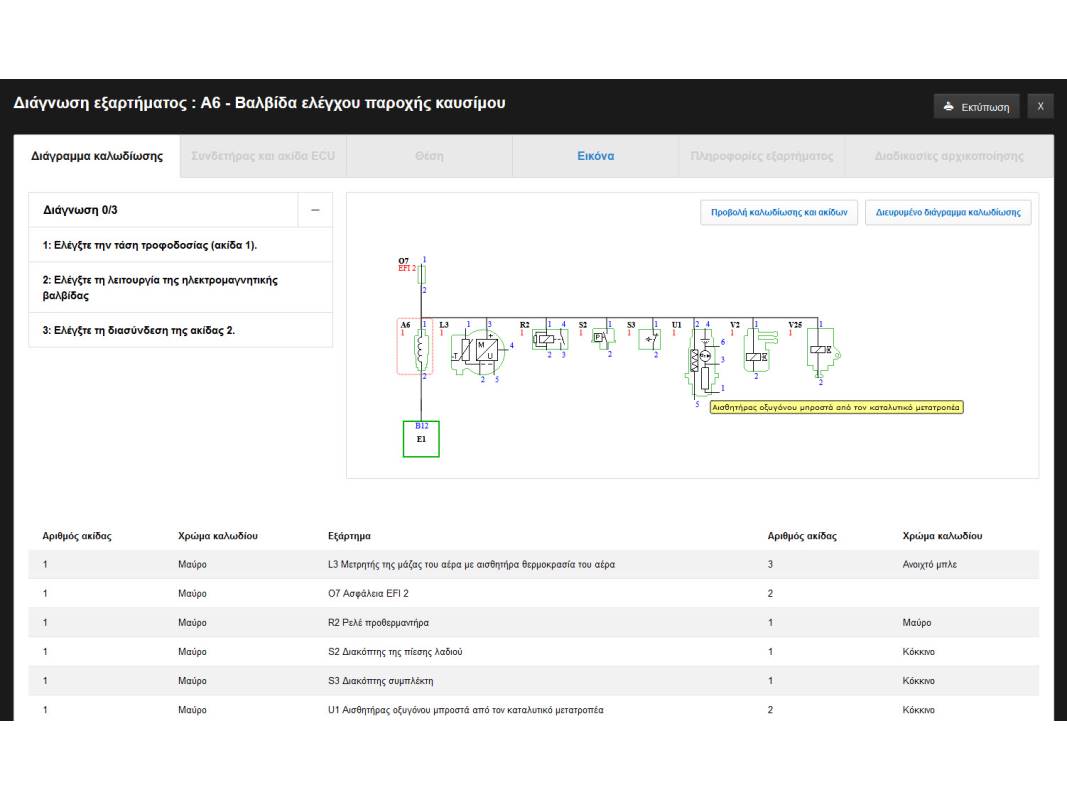Select the S2 oil pressure switch symbol

[603, 338]
